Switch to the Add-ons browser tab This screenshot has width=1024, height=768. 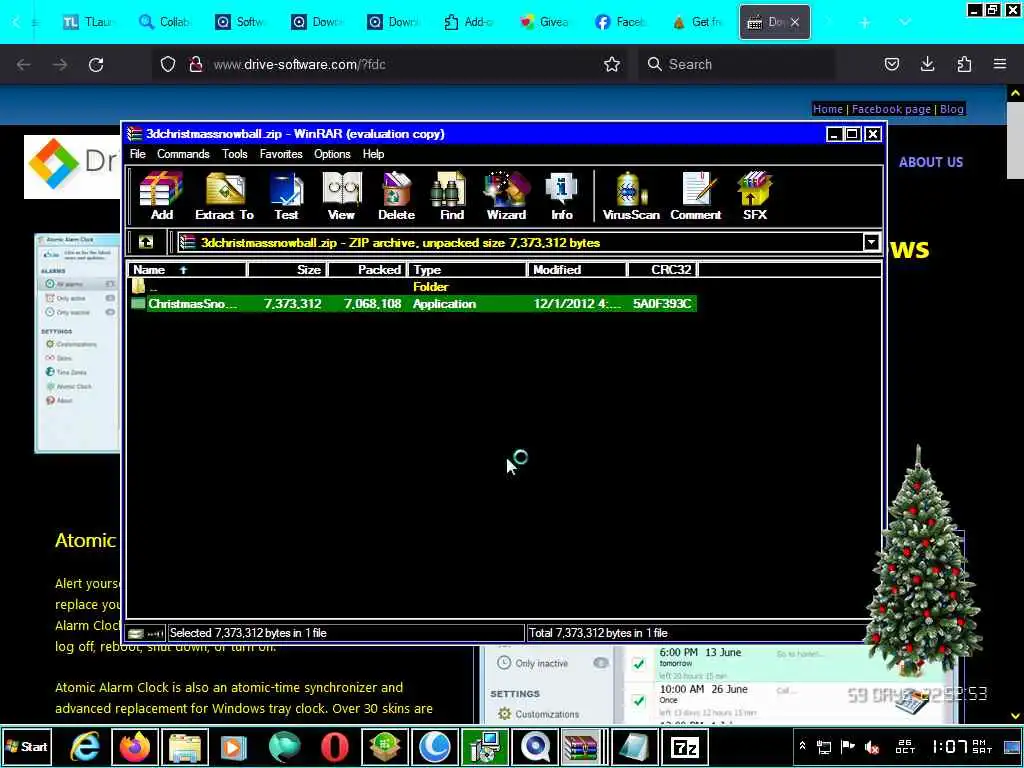pos(468,22)
